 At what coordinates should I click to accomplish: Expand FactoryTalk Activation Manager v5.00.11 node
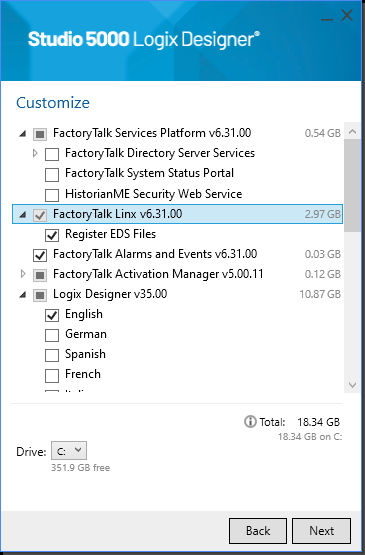[23, 274]
